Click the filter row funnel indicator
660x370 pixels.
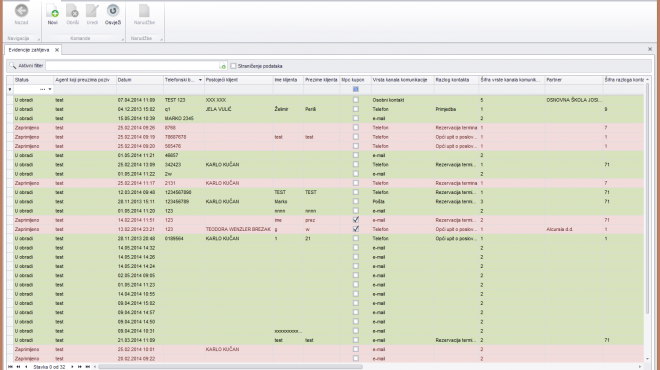point(10,89)
